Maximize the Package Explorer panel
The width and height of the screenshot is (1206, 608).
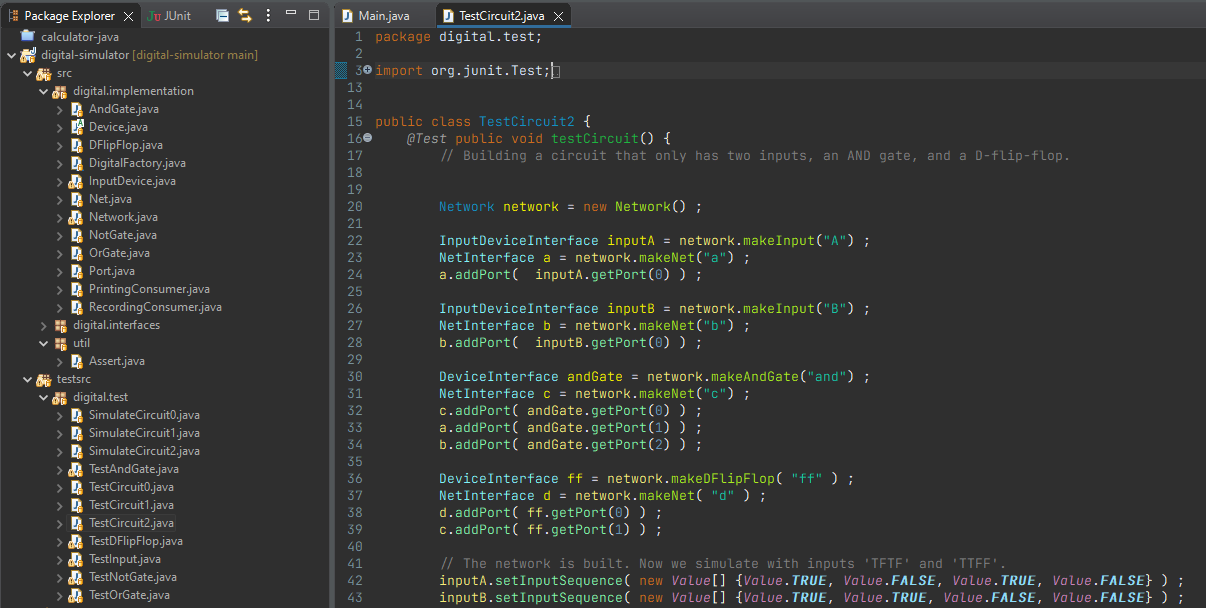click(314, 16)
